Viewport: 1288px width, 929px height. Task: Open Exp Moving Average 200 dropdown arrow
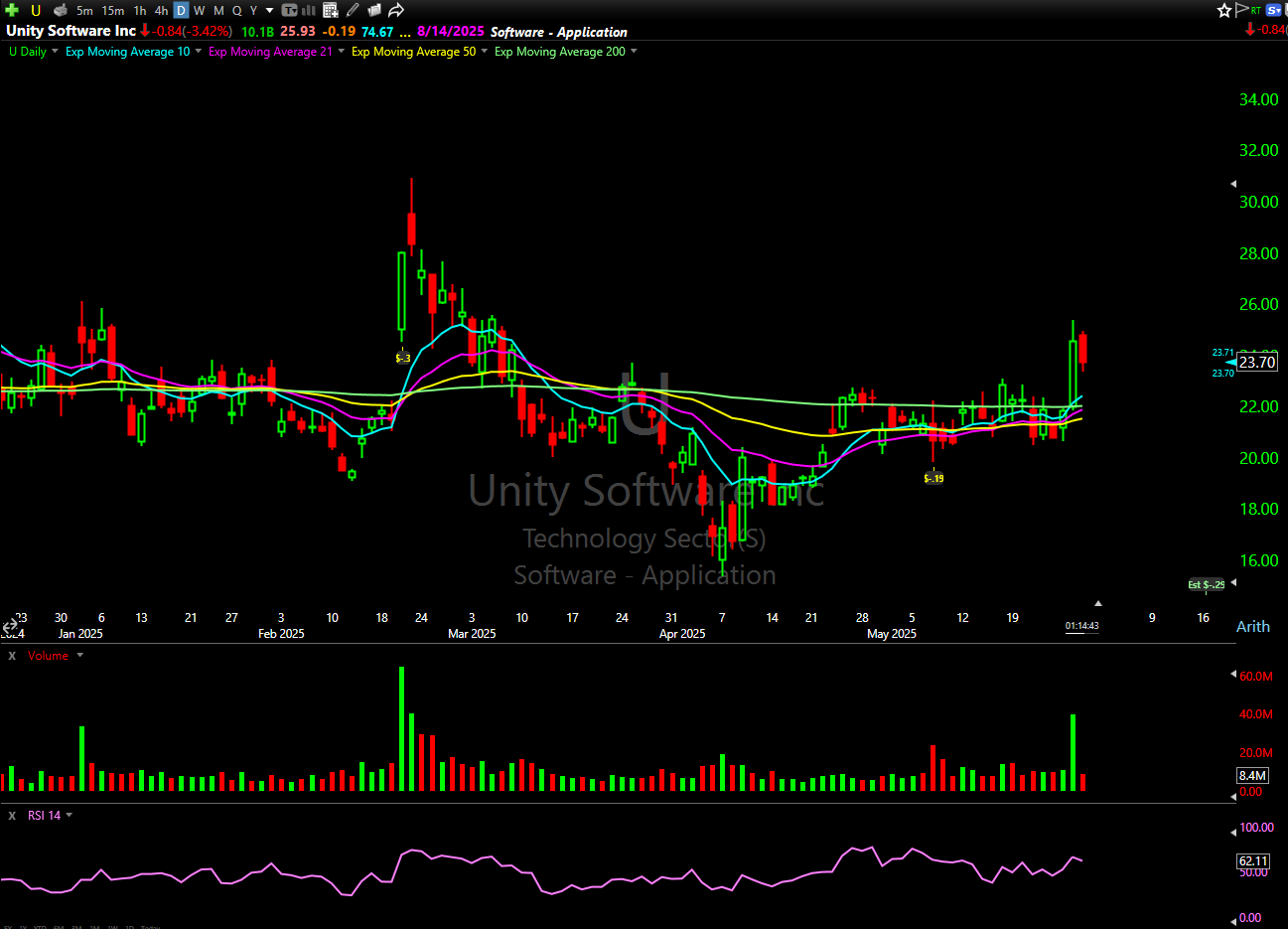pos(634,52)
